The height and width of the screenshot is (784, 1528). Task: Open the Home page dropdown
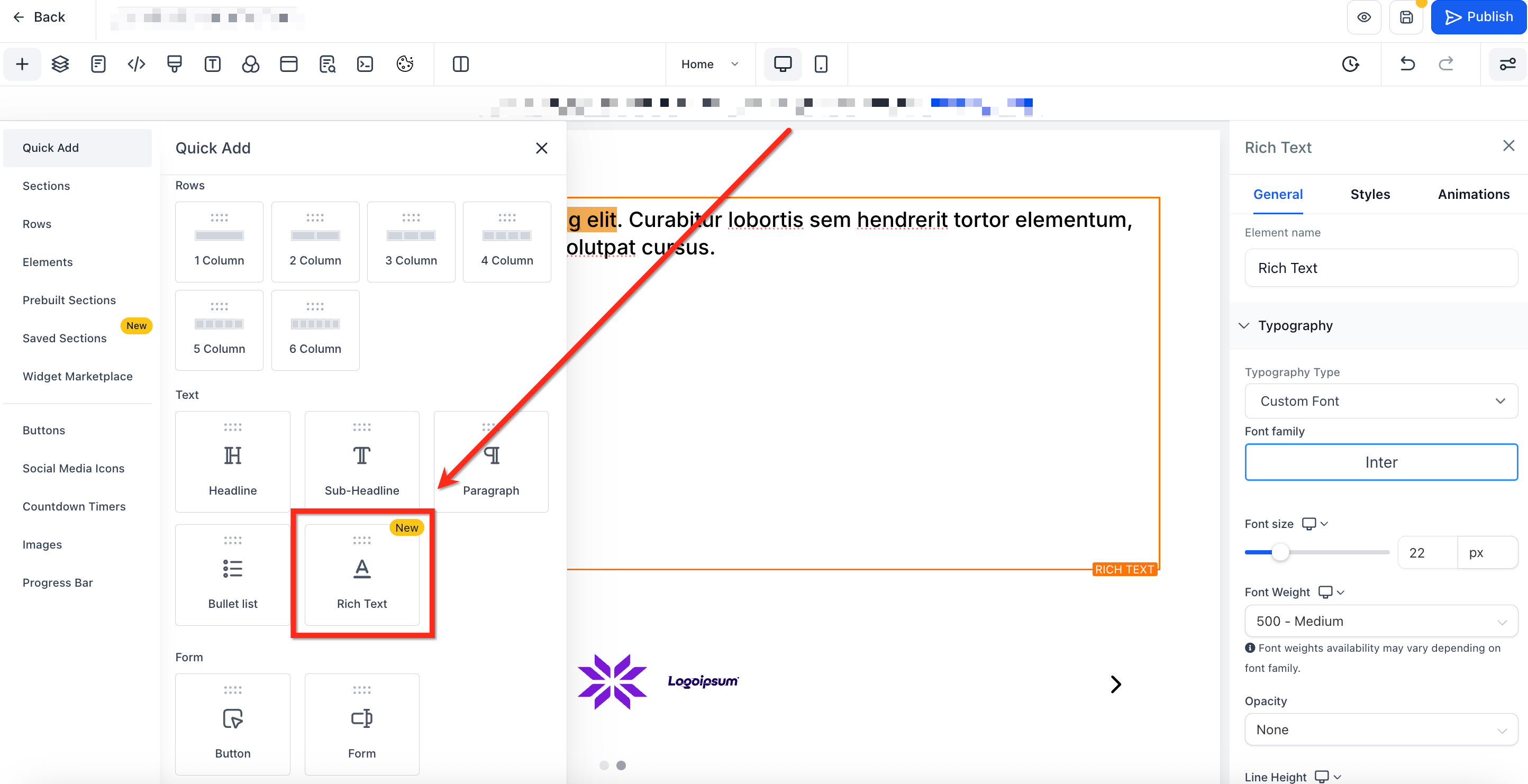(710, 64)
